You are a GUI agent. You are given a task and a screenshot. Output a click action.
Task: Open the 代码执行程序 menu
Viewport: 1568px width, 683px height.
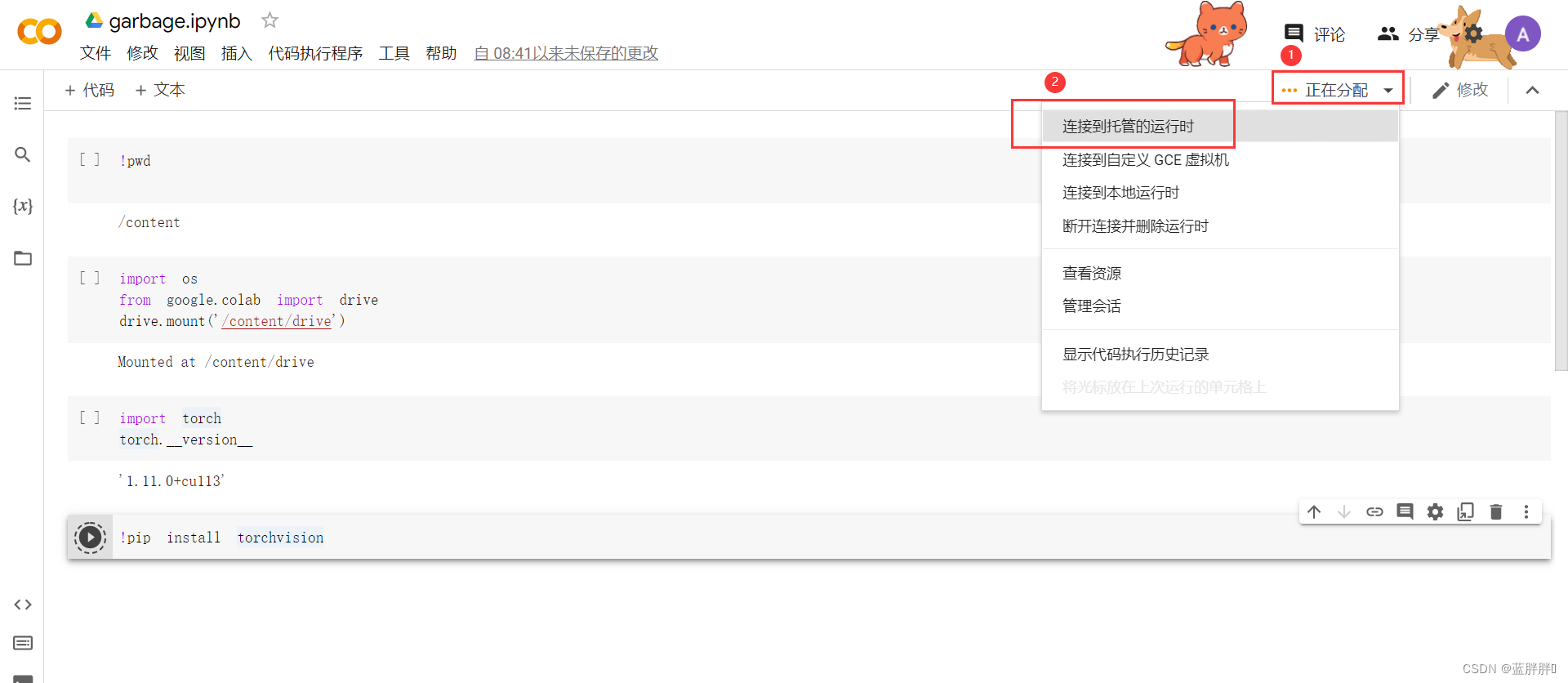[x=315, y=53]
